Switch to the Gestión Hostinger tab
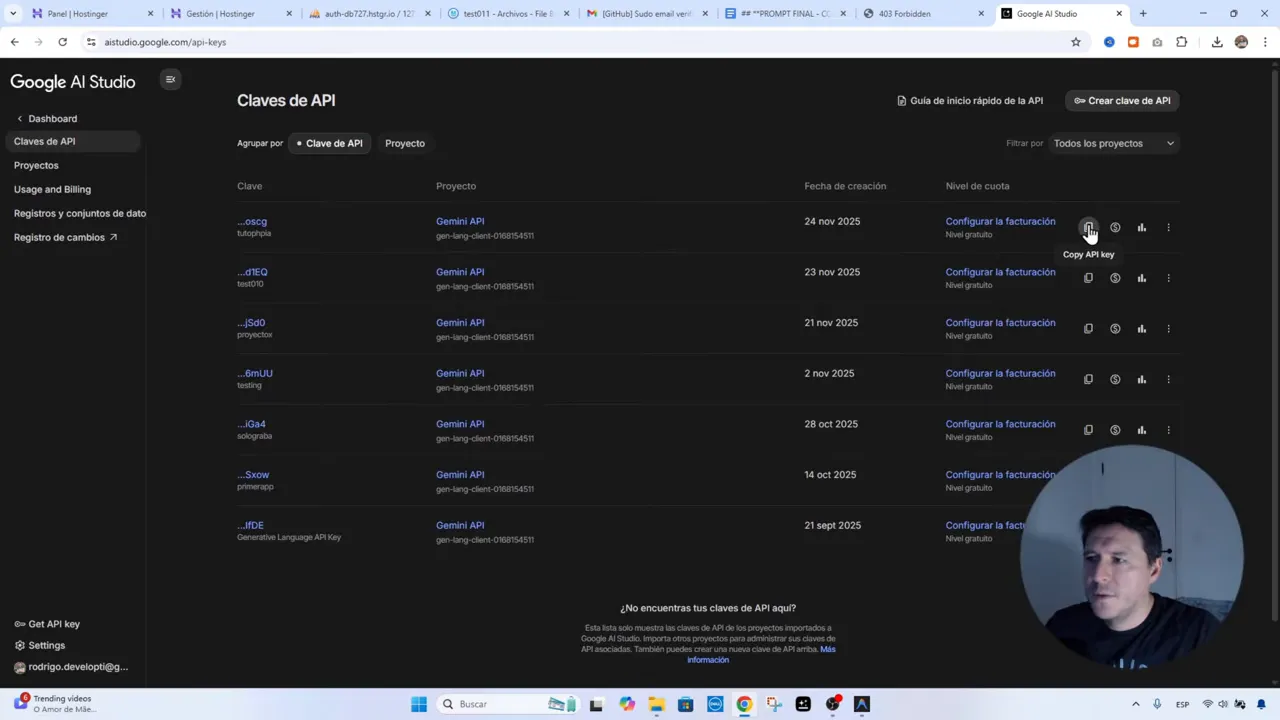Image resolution: width=1280 pixels, height=720 pixels. tap(218, 13)
